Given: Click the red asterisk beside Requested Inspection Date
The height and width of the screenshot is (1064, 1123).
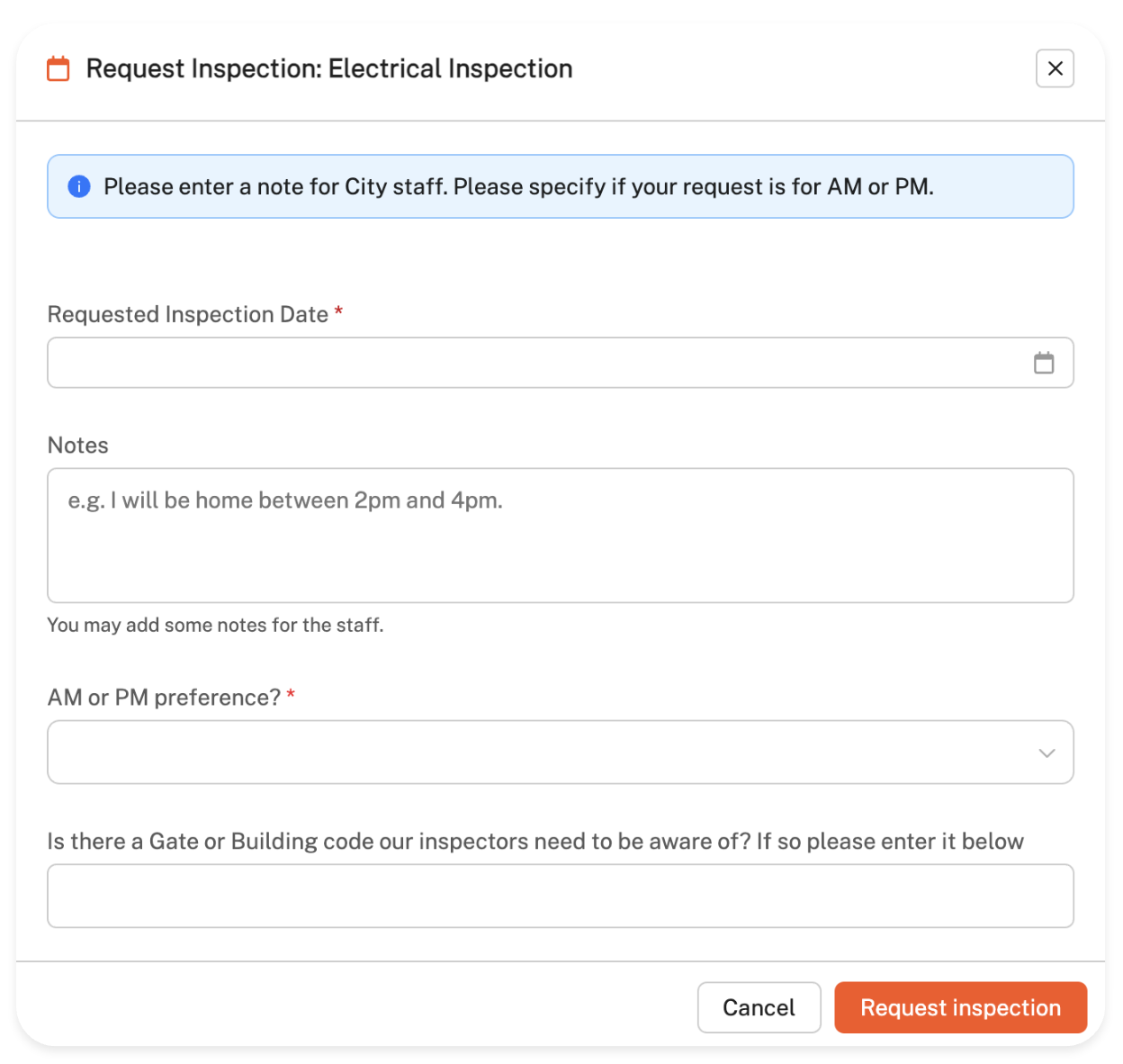Looking at the screenshot, I should point(338,311).
